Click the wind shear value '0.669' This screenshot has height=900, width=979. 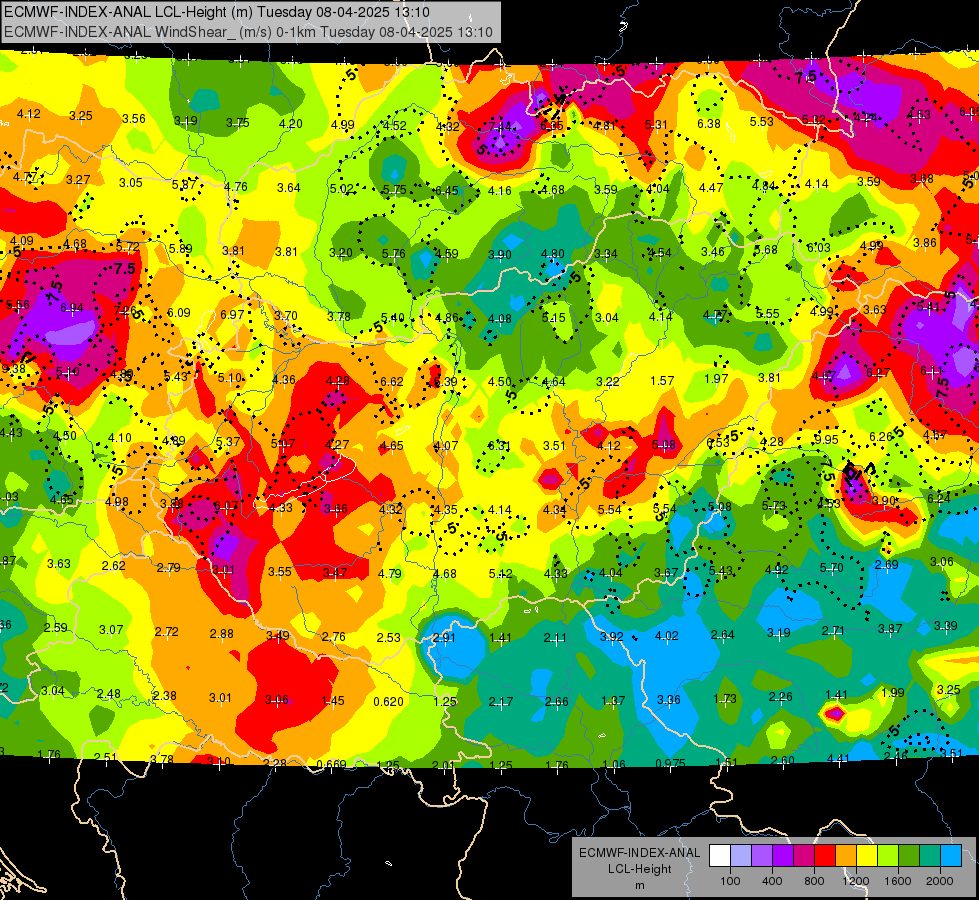pyautogui.click(x=331, y=764)
